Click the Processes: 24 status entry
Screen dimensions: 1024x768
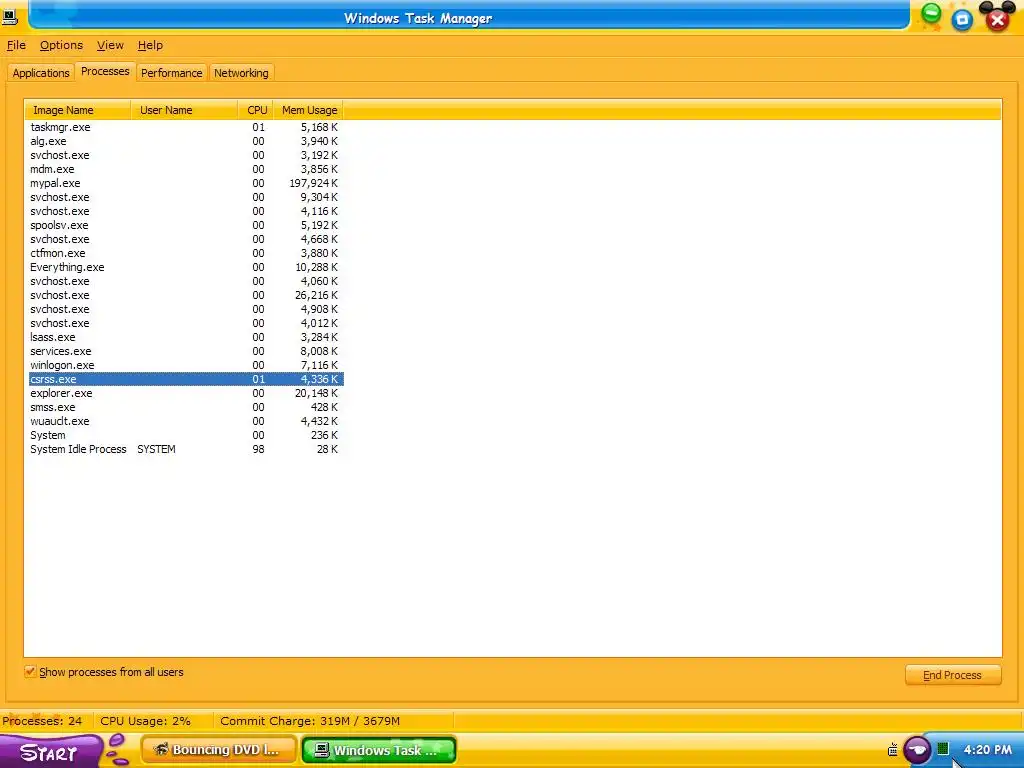tap(43, 721)
